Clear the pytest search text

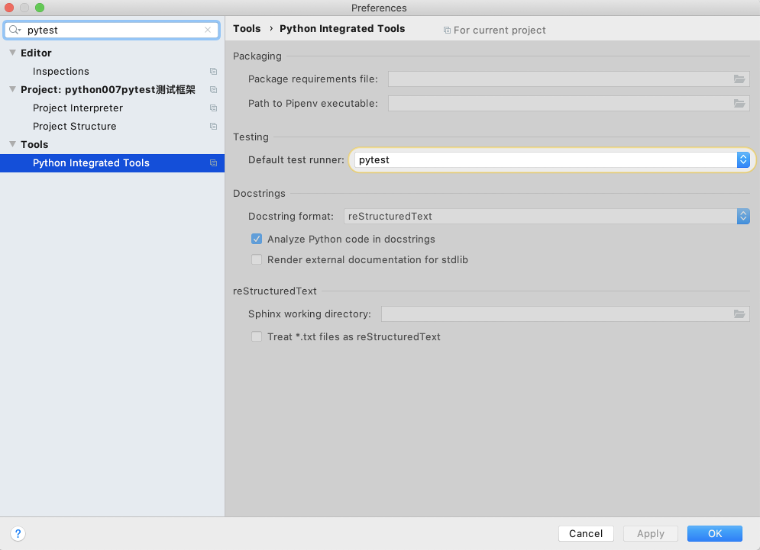[208, 30]
